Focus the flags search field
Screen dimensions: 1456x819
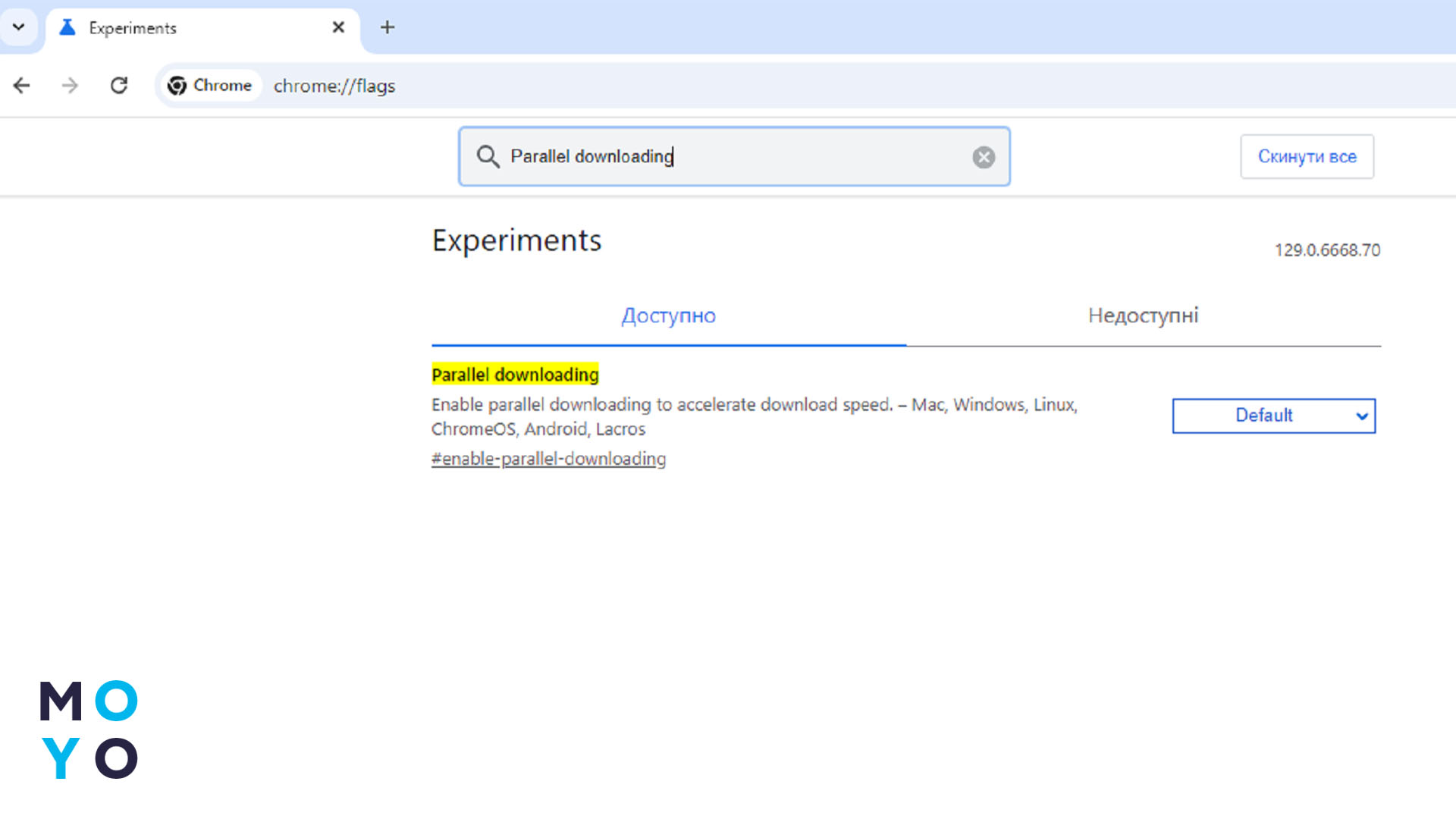(x=734, y=156)
